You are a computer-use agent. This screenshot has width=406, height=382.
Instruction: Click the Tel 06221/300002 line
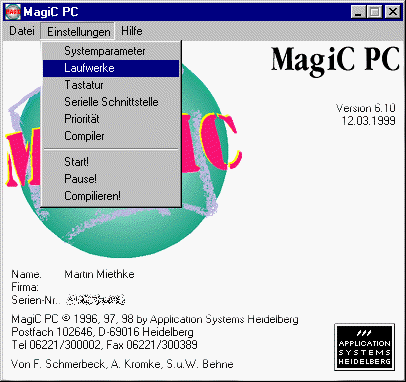104,345
